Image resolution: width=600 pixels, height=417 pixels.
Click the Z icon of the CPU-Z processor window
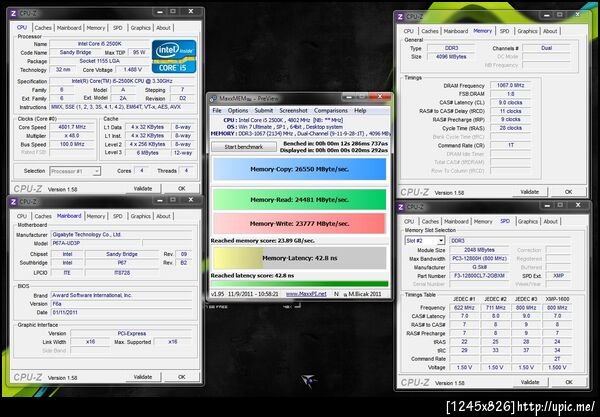pos(13,13)
